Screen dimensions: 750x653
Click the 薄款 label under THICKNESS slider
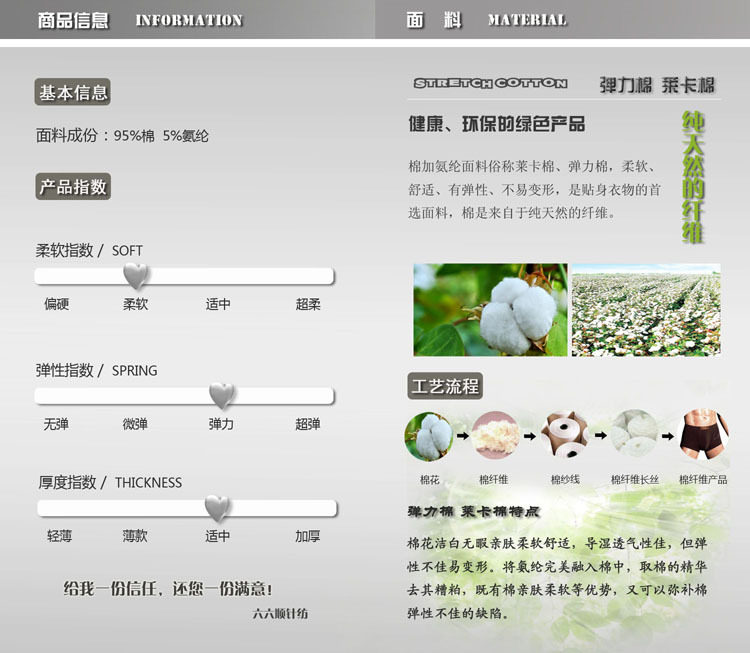pos(135,536)
